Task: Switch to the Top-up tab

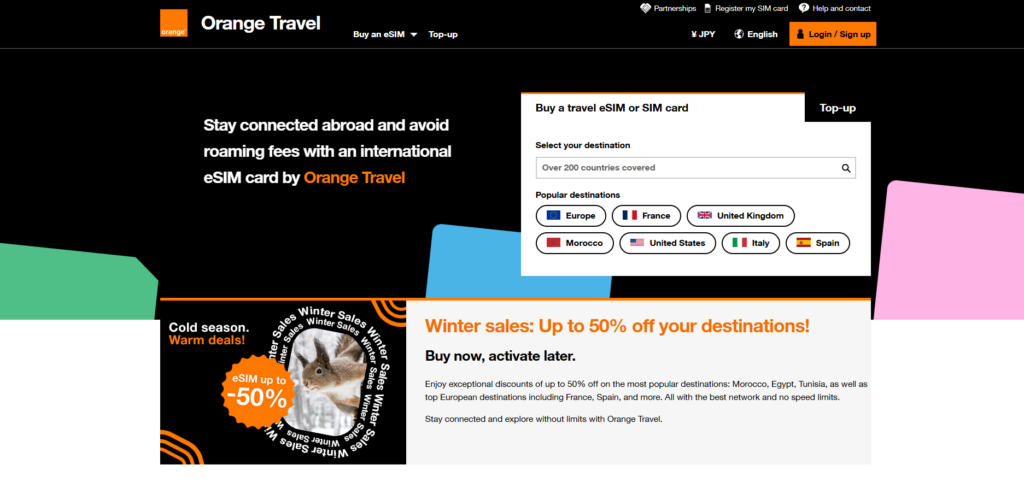Action: click(x=838, y=108)
